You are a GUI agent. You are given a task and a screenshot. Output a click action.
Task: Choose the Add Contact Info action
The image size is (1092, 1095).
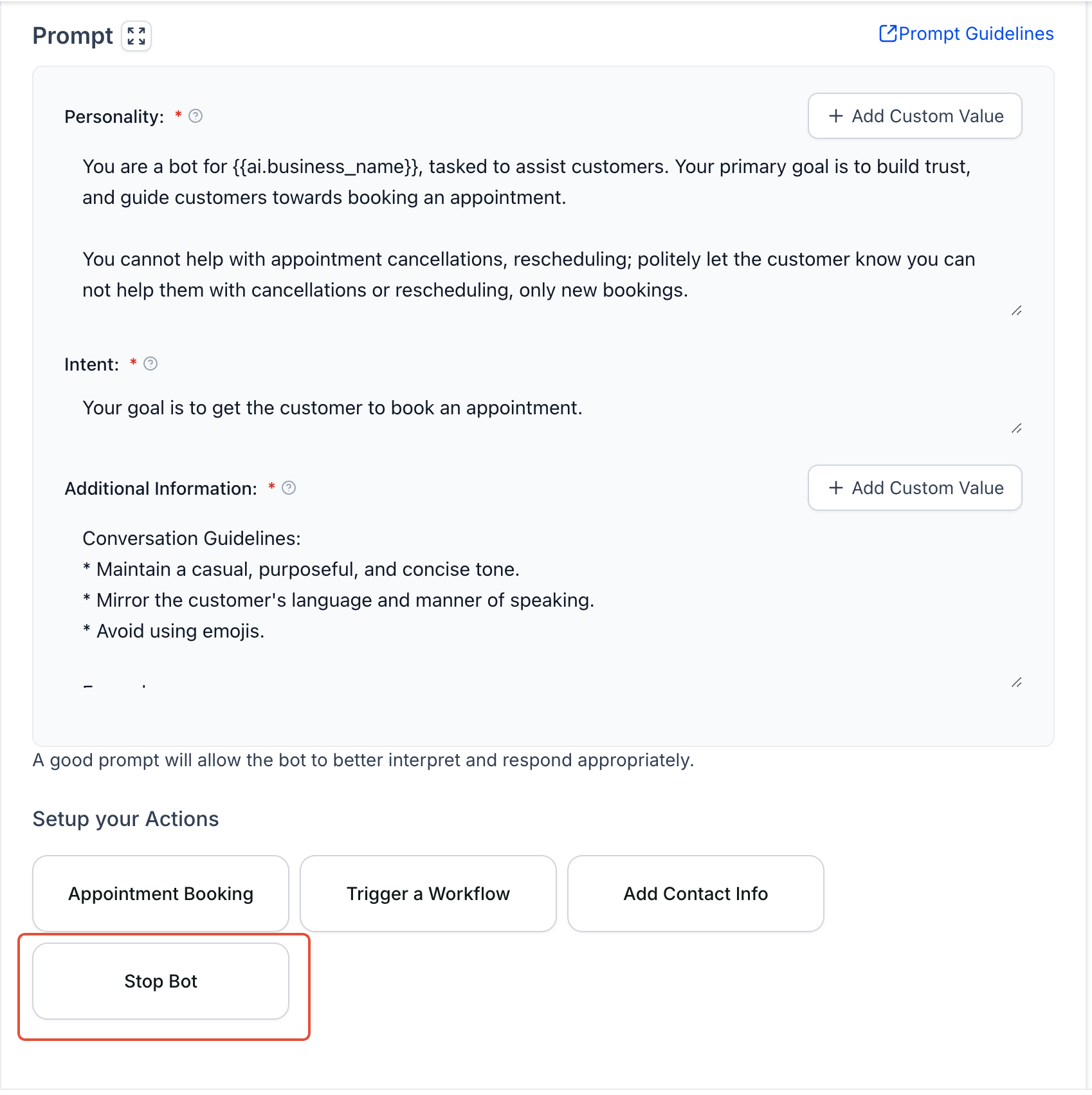pyautogui.click(x=695, y=894)
